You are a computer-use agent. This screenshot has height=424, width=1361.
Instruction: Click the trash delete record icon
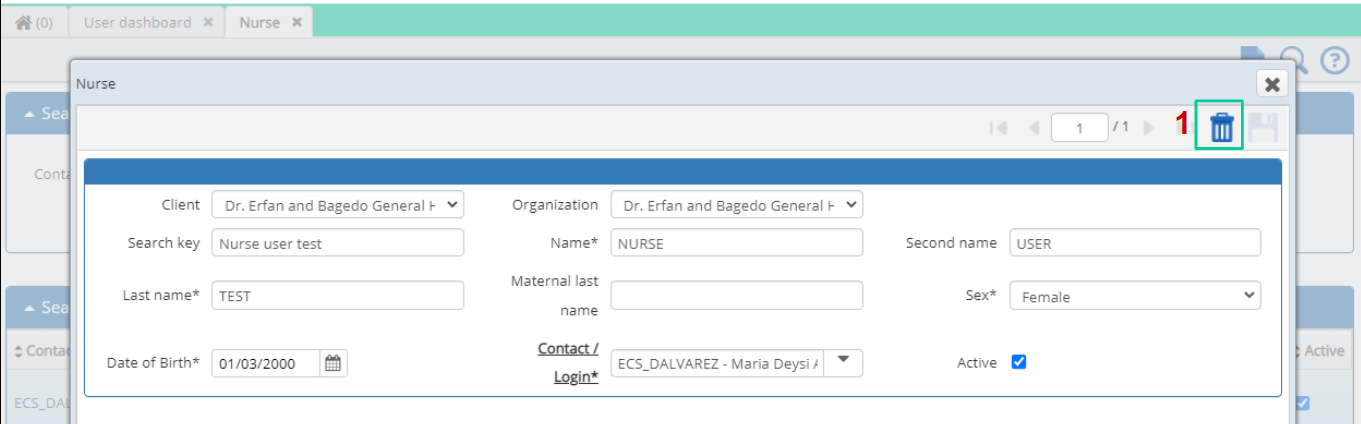(x=1221, y=127)
